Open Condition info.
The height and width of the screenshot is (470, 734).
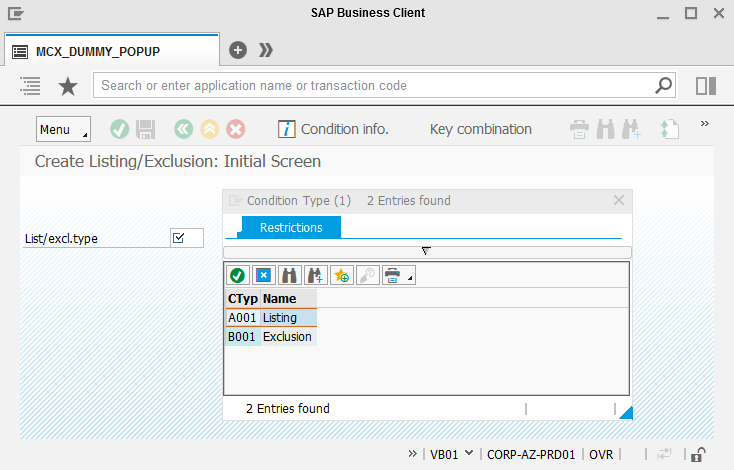pyautogui.click(x=333, y=129)
